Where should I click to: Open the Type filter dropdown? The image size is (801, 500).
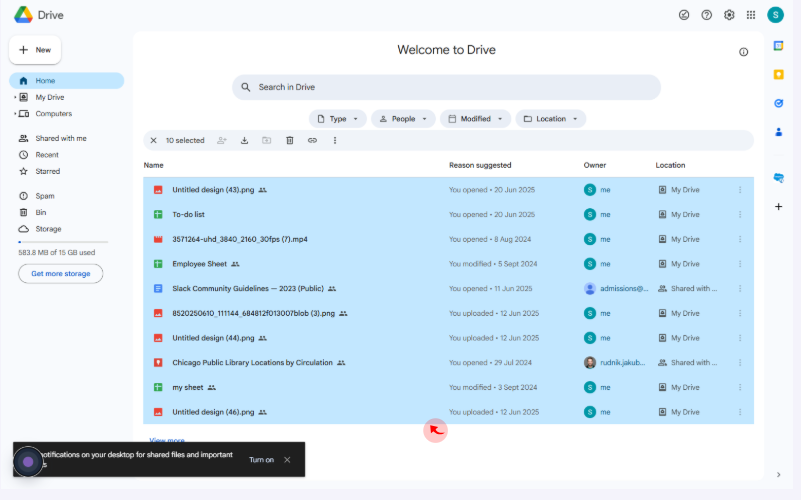click(x=338, y=119)
